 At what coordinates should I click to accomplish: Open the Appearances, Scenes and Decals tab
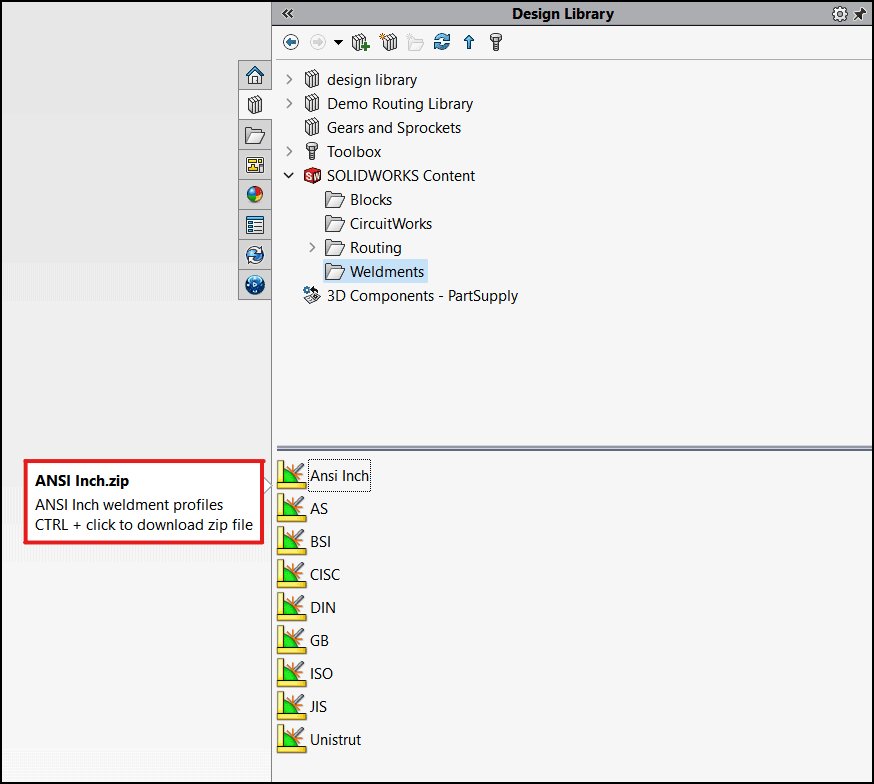point(255,195)
